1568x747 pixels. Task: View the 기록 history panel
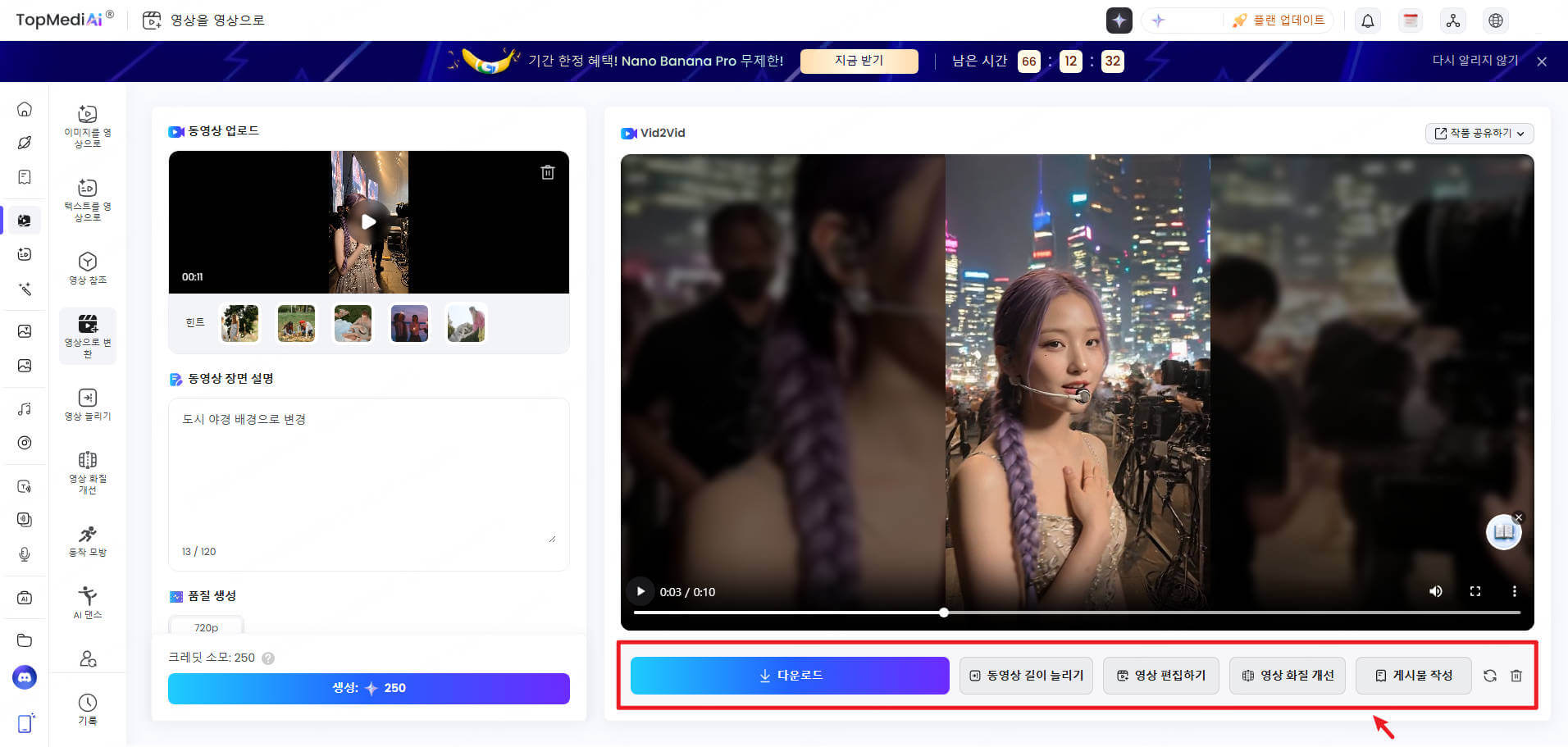[x=87, y=709]
